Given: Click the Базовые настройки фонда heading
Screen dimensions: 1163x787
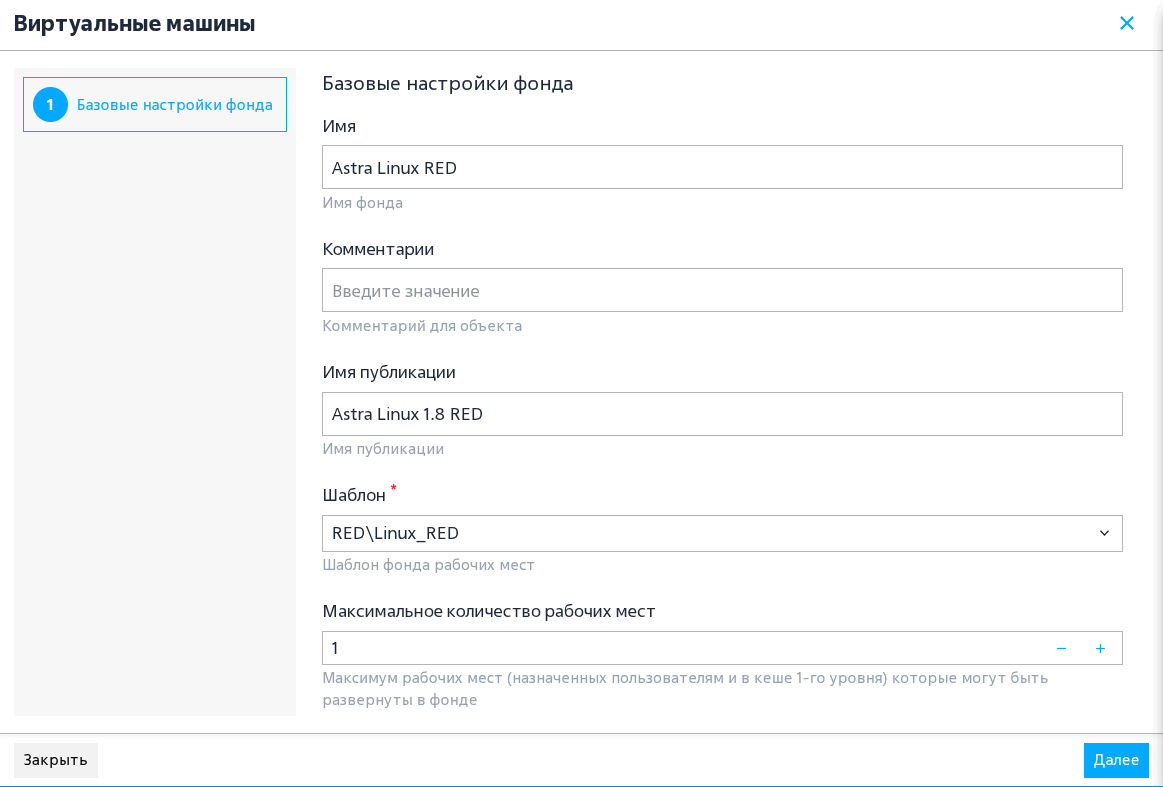Looking at the screenshot, I should (448, 83).
